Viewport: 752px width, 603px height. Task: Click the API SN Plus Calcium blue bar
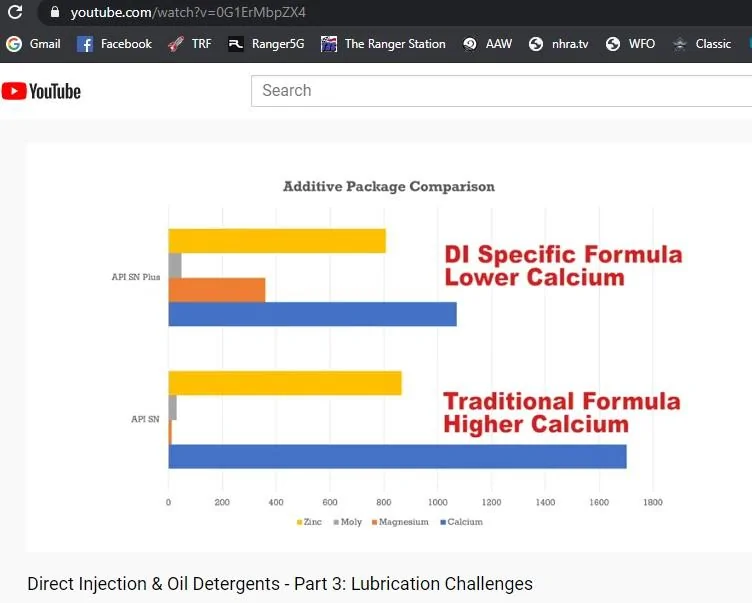tap(312, 314)
